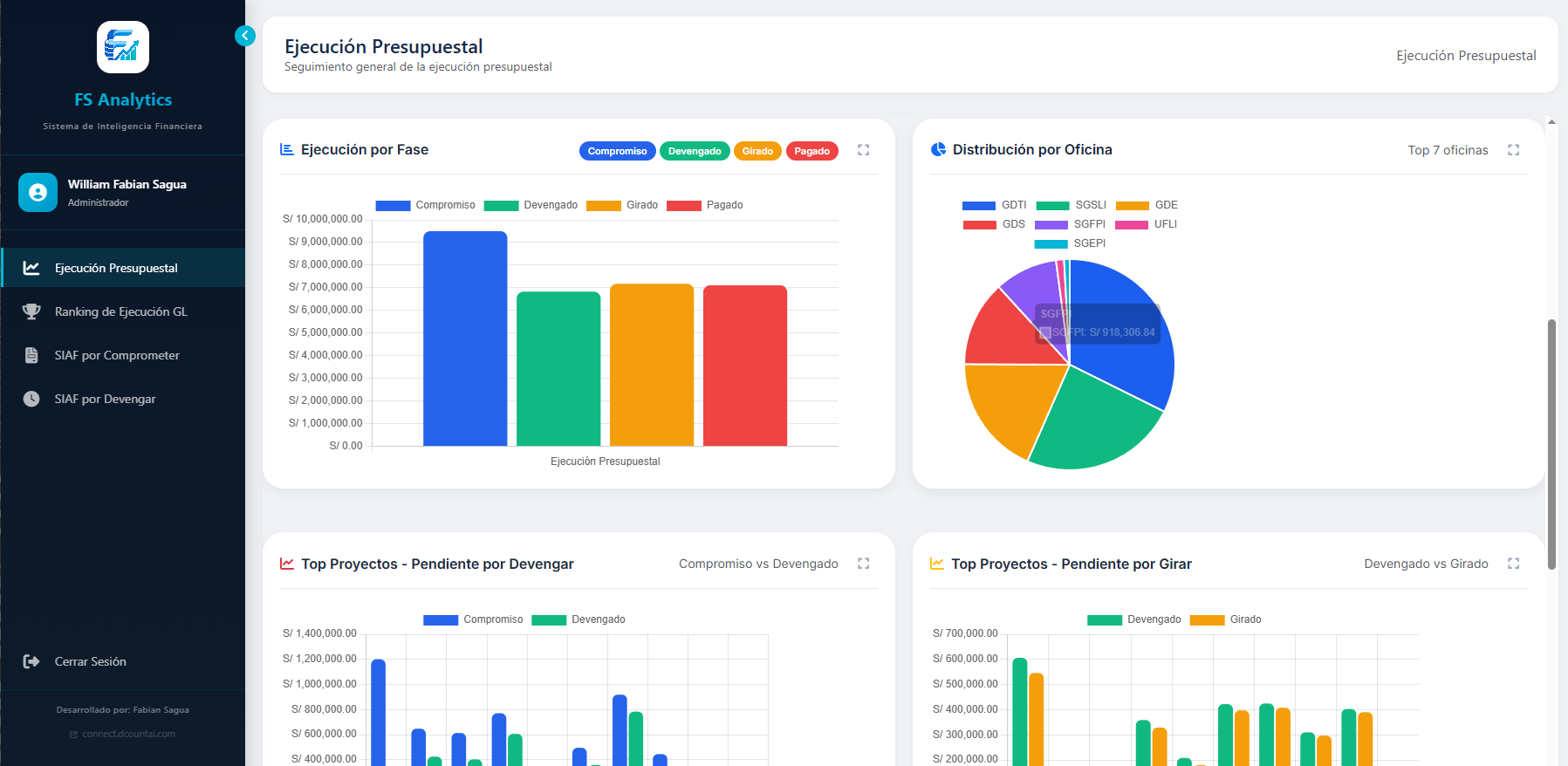Click the bar-chart icon next to Ejecución por Fase

tap(286, 149)
